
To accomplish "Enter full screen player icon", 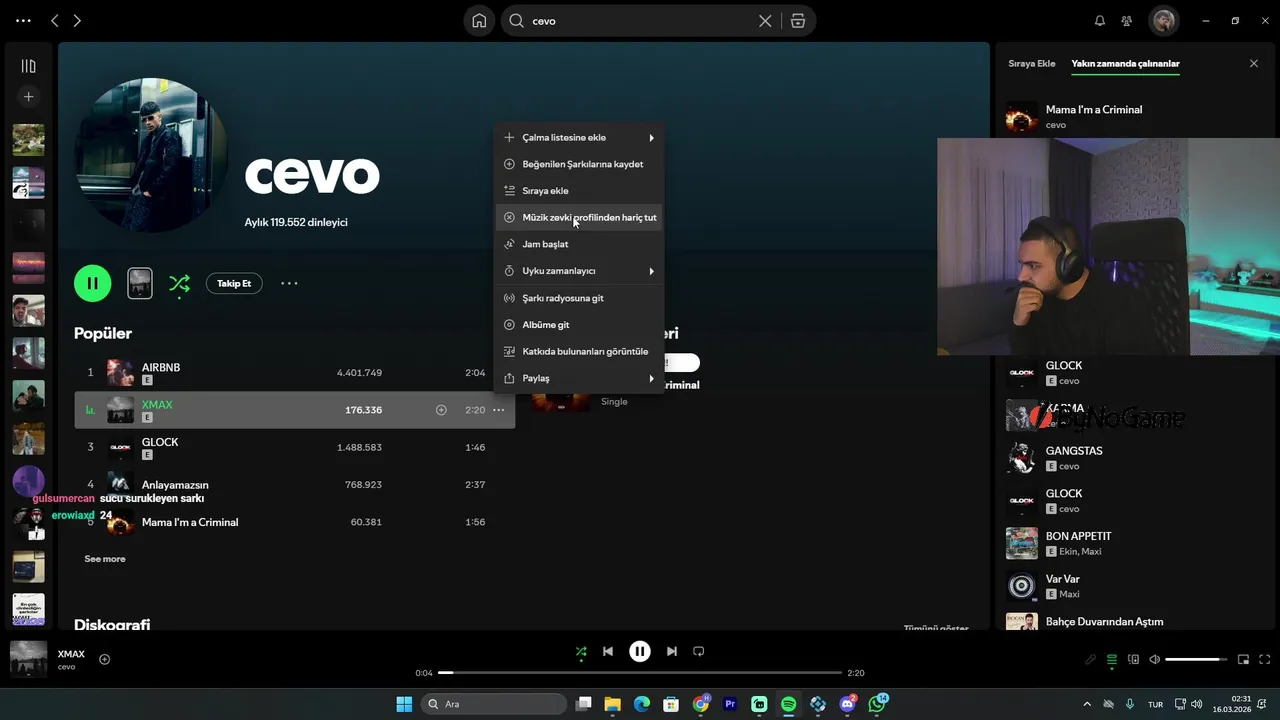I will coord(1264,659).
